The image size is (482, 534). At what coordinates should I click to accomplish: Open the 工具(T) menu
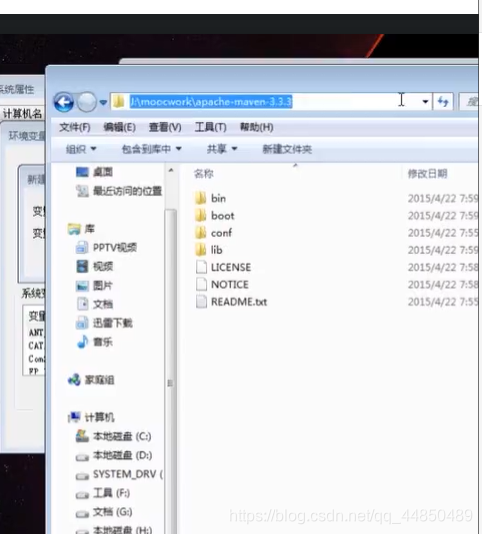211,127
